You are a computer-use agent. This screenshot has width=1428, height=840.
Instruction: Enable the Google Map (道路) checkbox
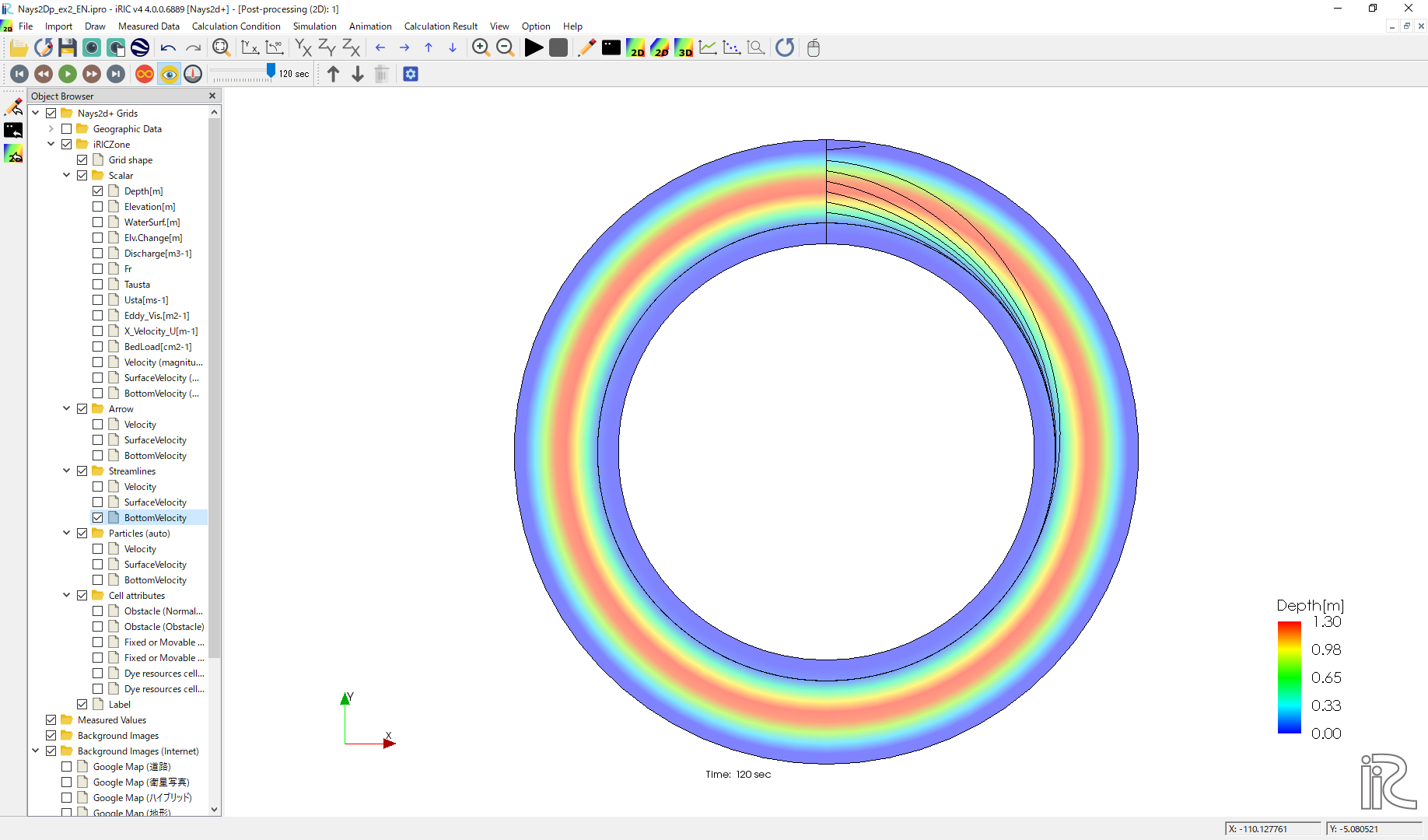point(66,767)
